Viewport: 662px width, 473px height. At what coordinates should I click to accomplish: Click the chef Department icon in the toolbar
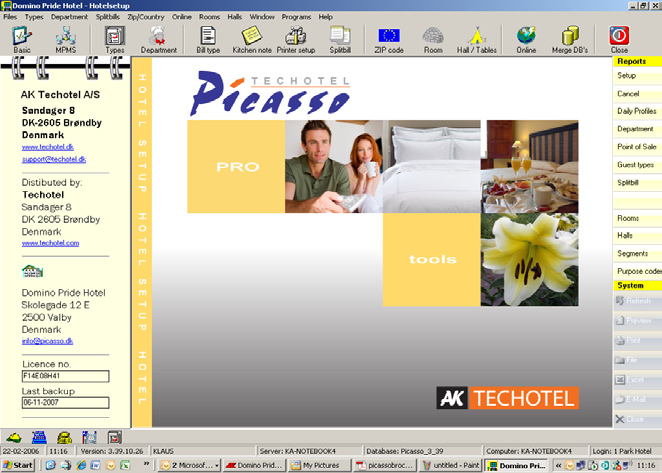pyautogui.click(x=159, y=39)
